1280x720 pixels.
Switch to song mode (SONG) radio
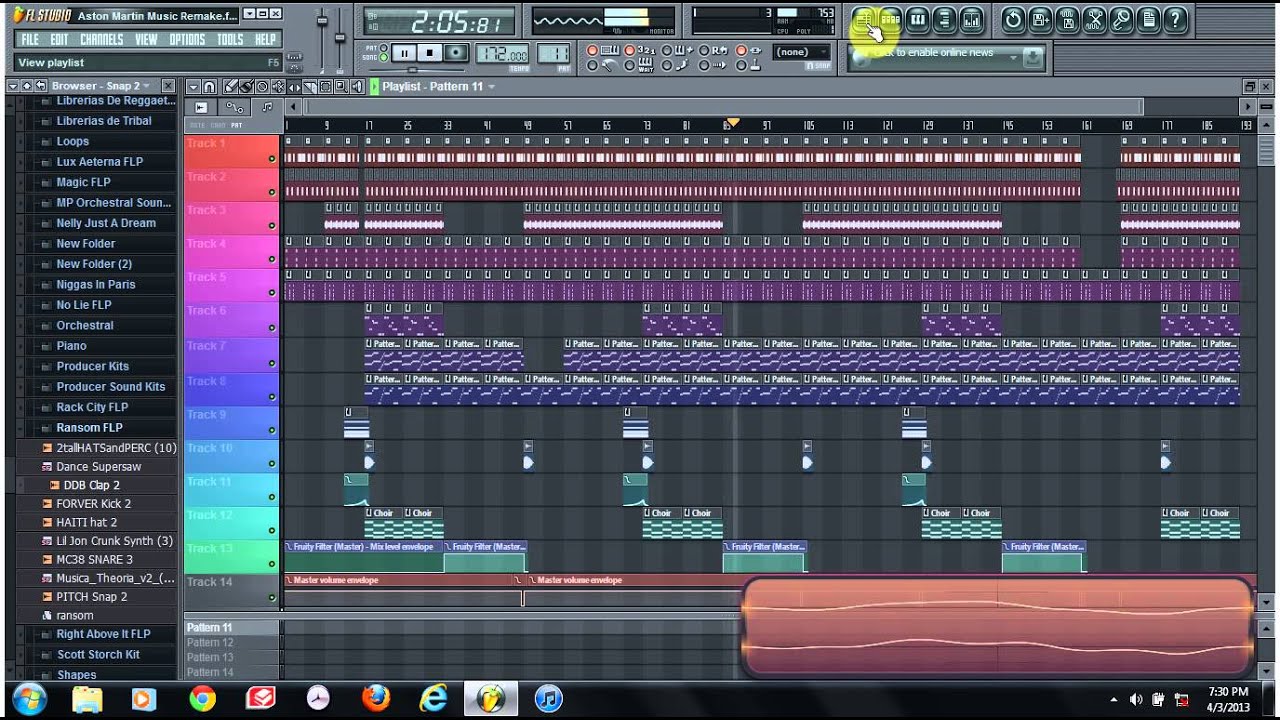pos(383,57)
